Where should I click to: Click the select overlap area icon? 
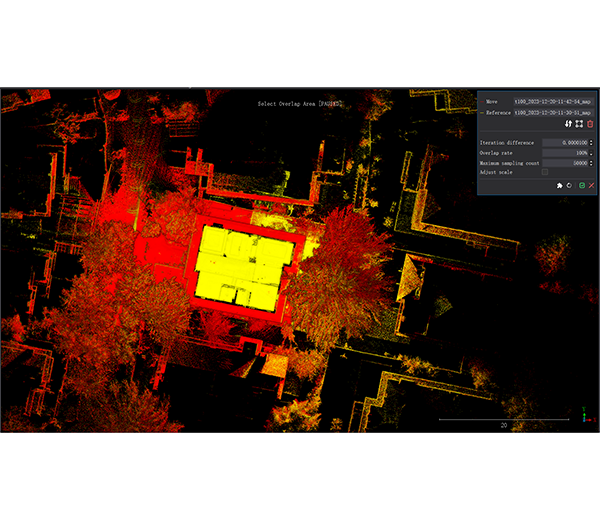pos(579,124)
